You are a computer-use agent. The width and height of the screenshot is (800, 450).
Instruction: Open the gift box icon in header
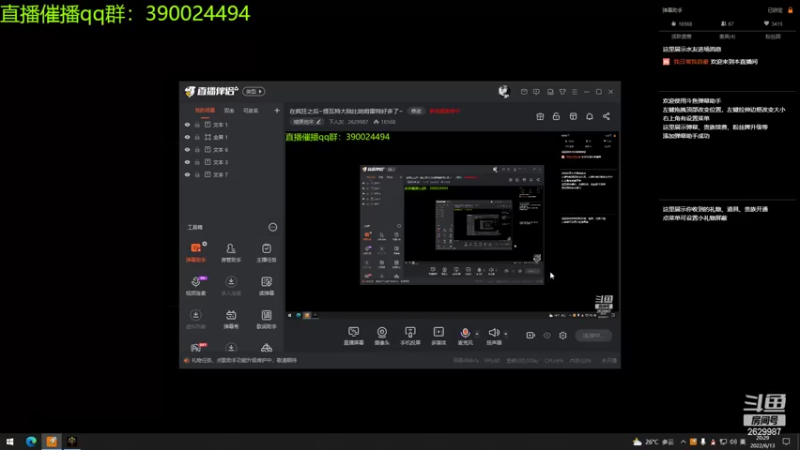coord(540,117)
